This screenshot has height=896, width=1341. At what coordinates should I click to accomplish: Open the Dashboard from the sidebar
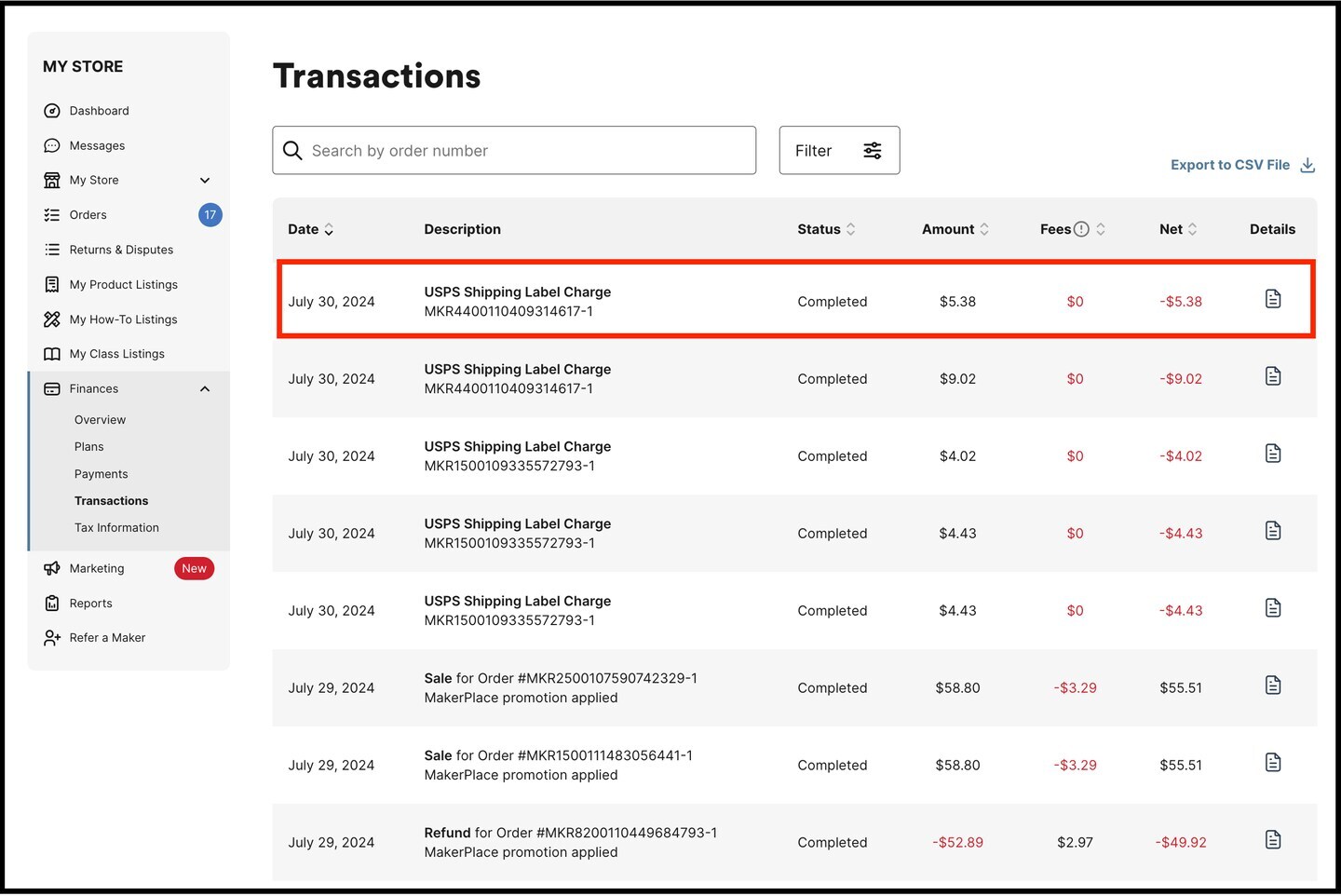pos(99,110)
